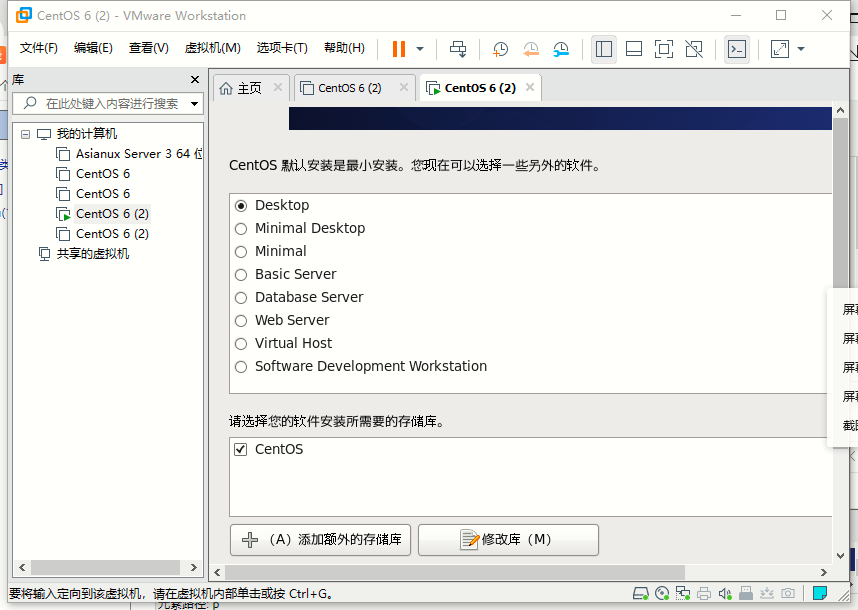Open the library search filter dropdown
Screen dimensions: 858x610
coord(194,103)
